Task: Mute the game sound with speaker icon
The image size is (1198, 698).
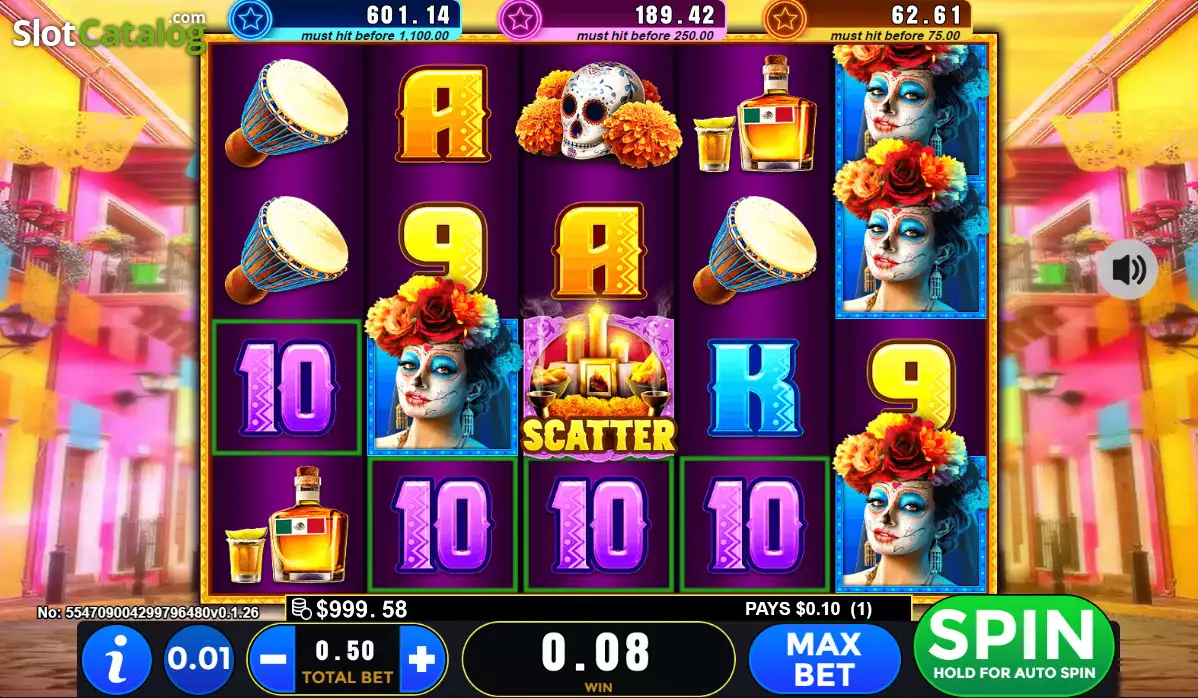Action: tap(1128, 270)
